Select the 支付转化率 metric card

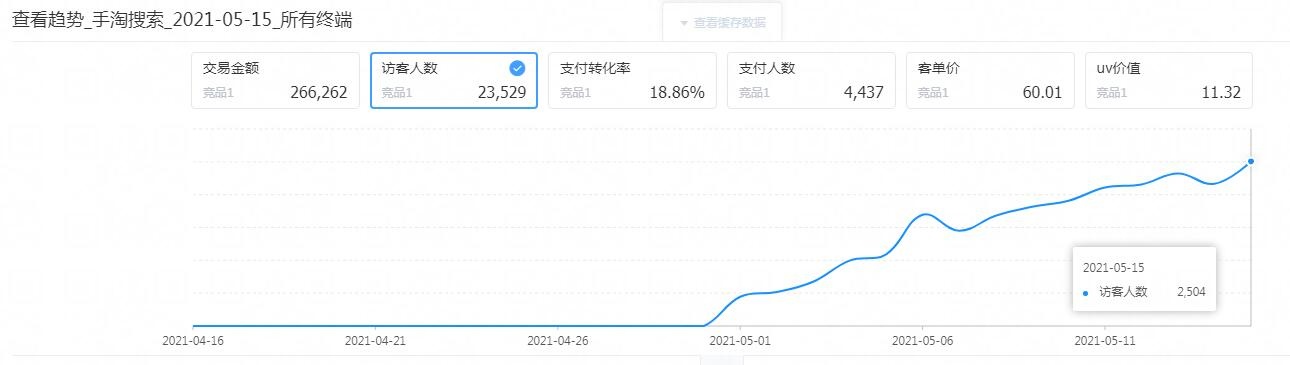(632, 80)
